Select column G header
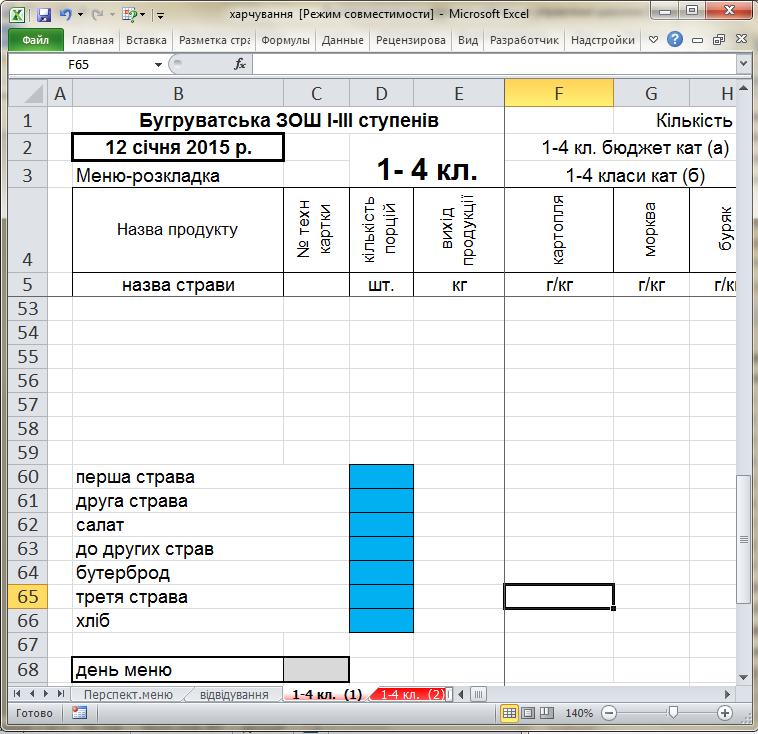The width and height of the screenshot is (758, 734). coord(651,93)
